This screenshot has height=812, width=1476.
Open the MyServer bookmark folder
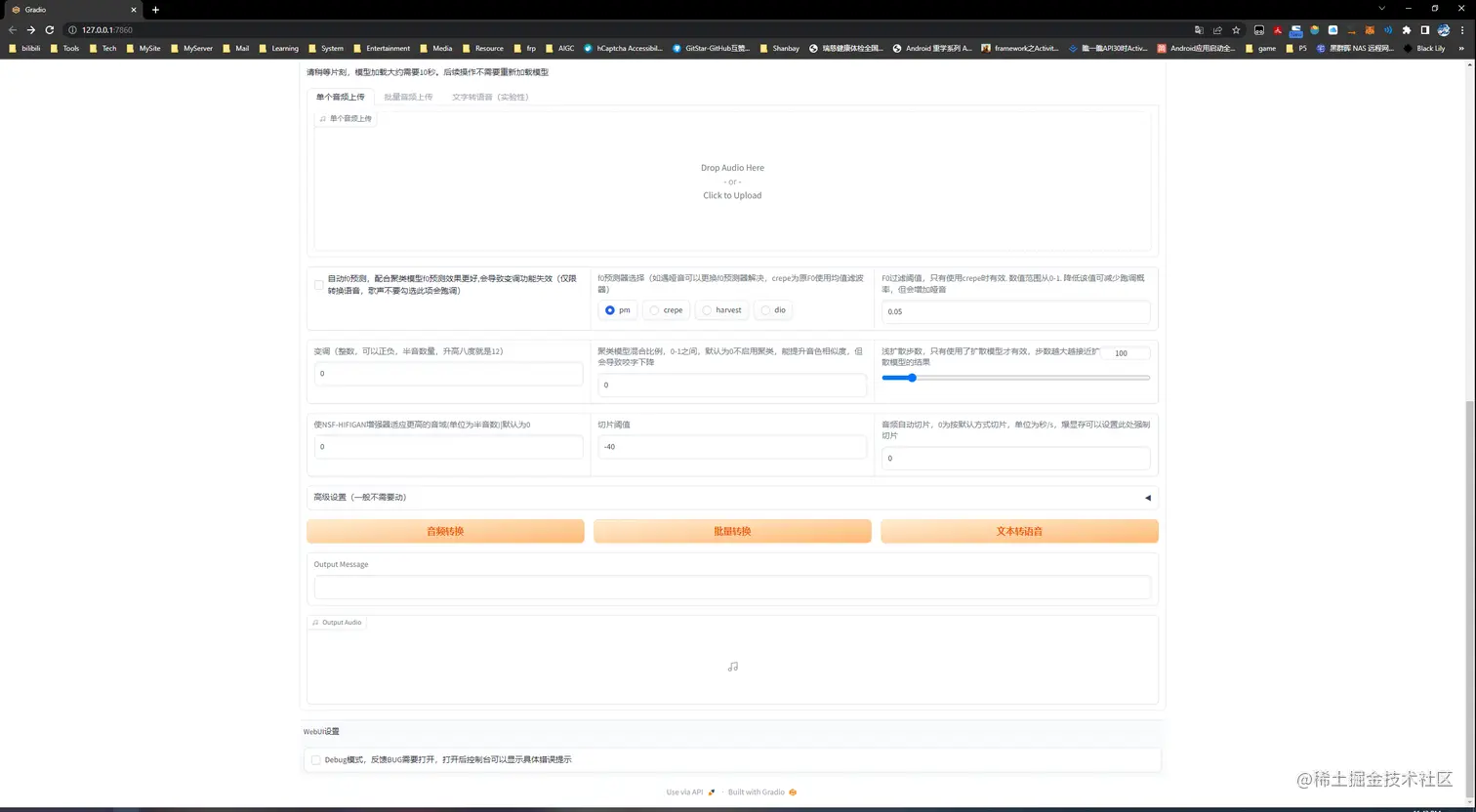(190, 48)
